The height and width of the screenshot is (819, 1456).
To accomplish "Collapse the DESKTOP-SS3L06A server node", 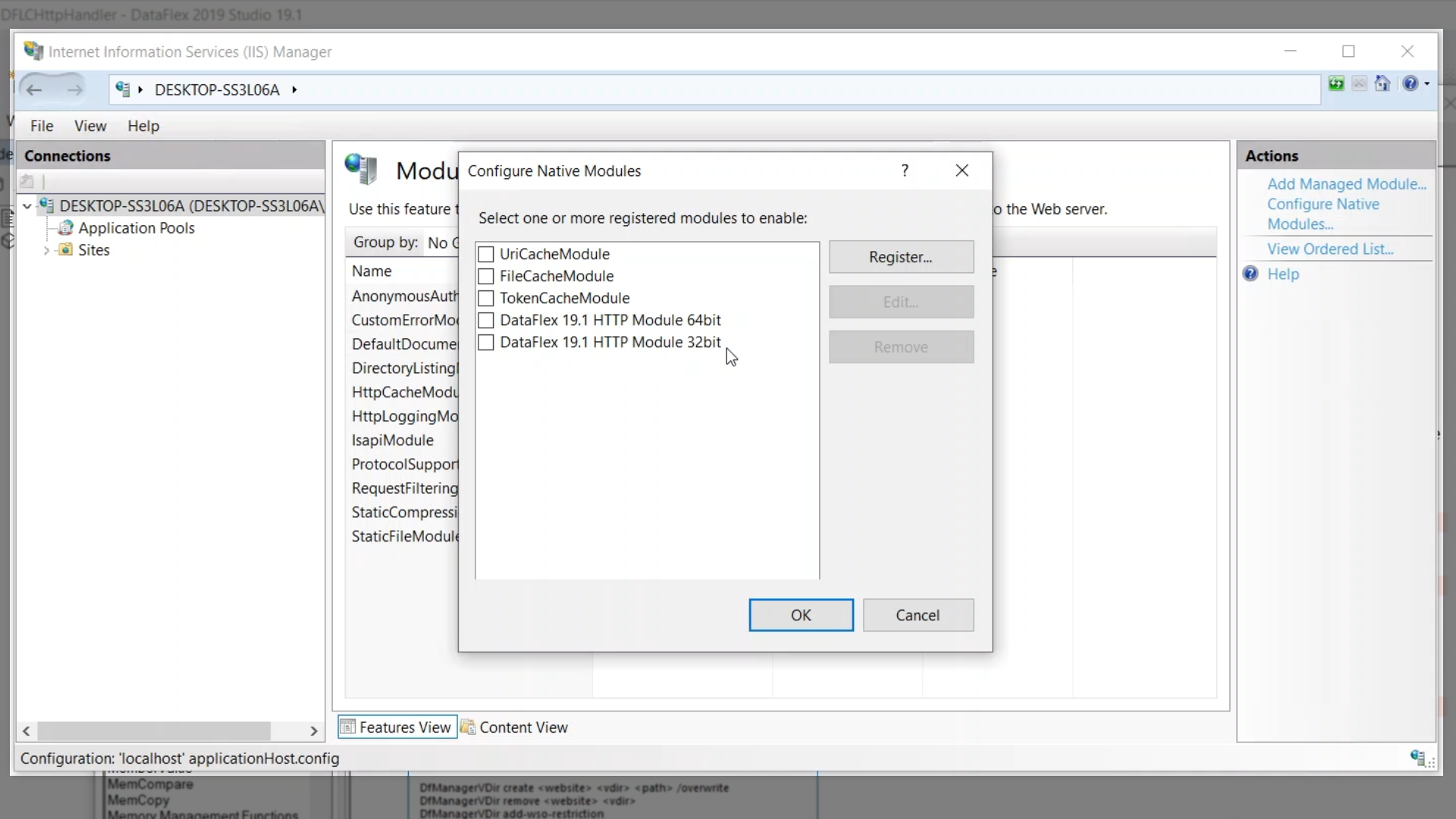I will (27, 206).
